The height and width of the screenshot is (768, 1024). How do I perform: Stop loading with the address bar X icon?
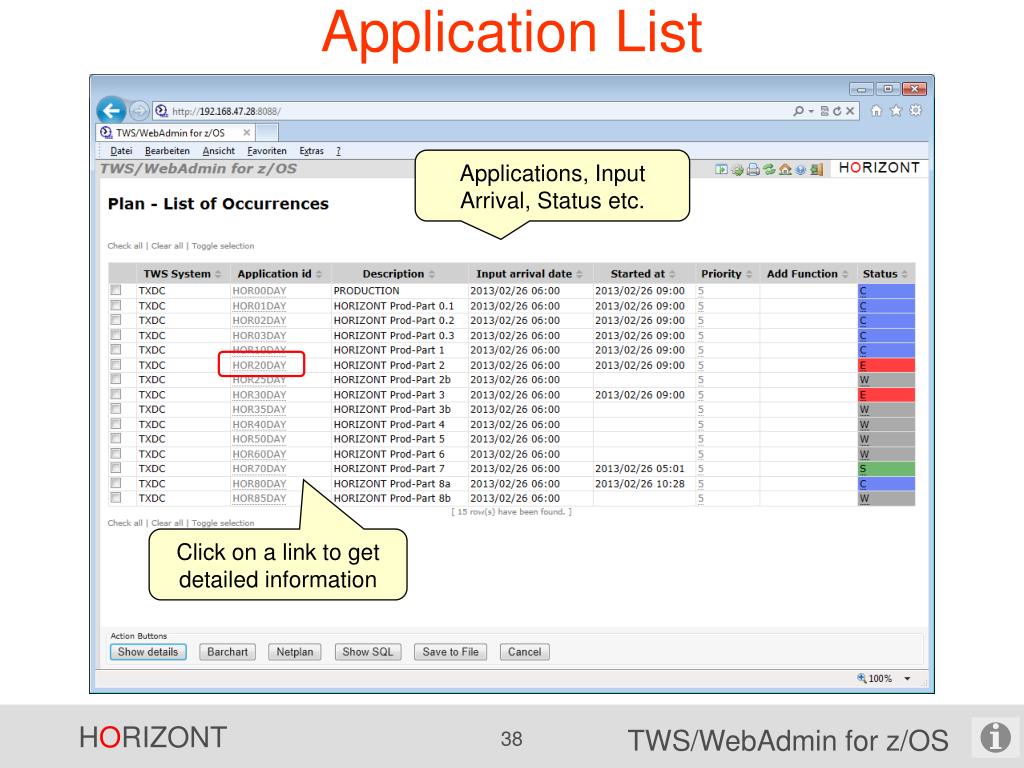850,111
